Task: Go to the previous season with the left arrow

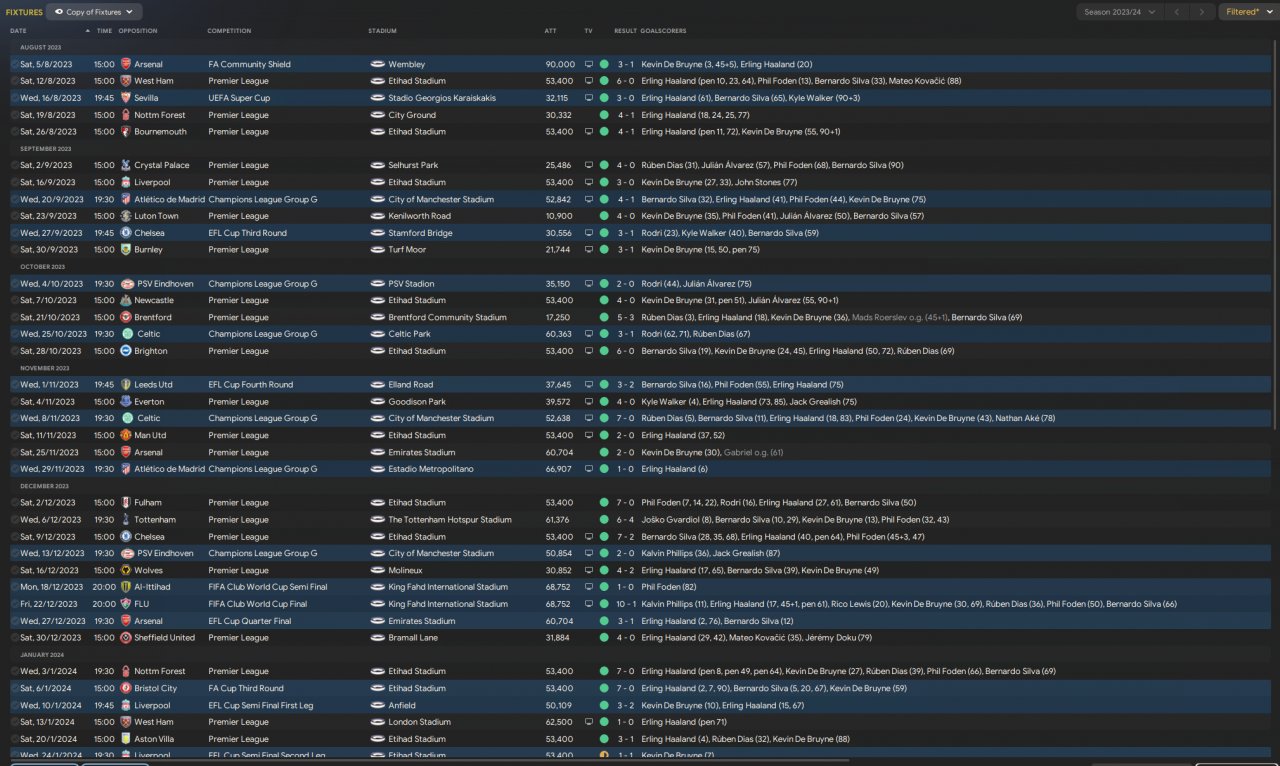Action: (1177, 12)
